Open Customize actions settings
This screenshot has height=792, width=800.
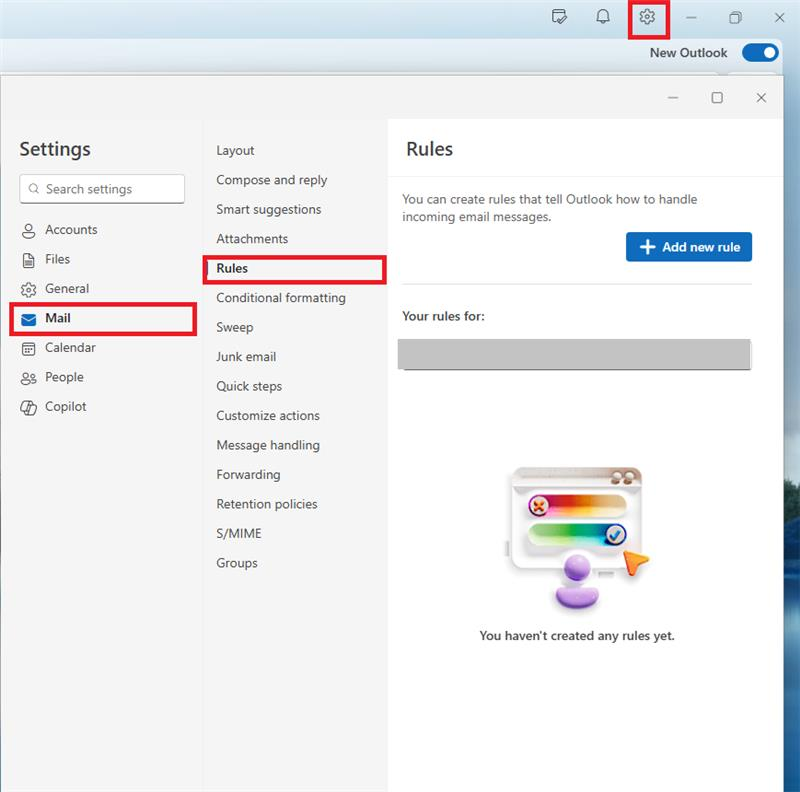pyautogui.click(x=268, y=416)
